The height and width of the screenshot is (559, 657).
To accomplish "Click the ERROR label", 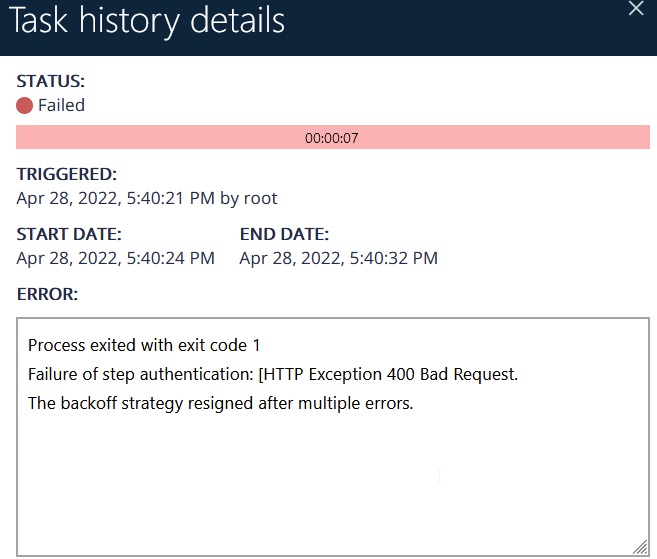I will (47, 294).
